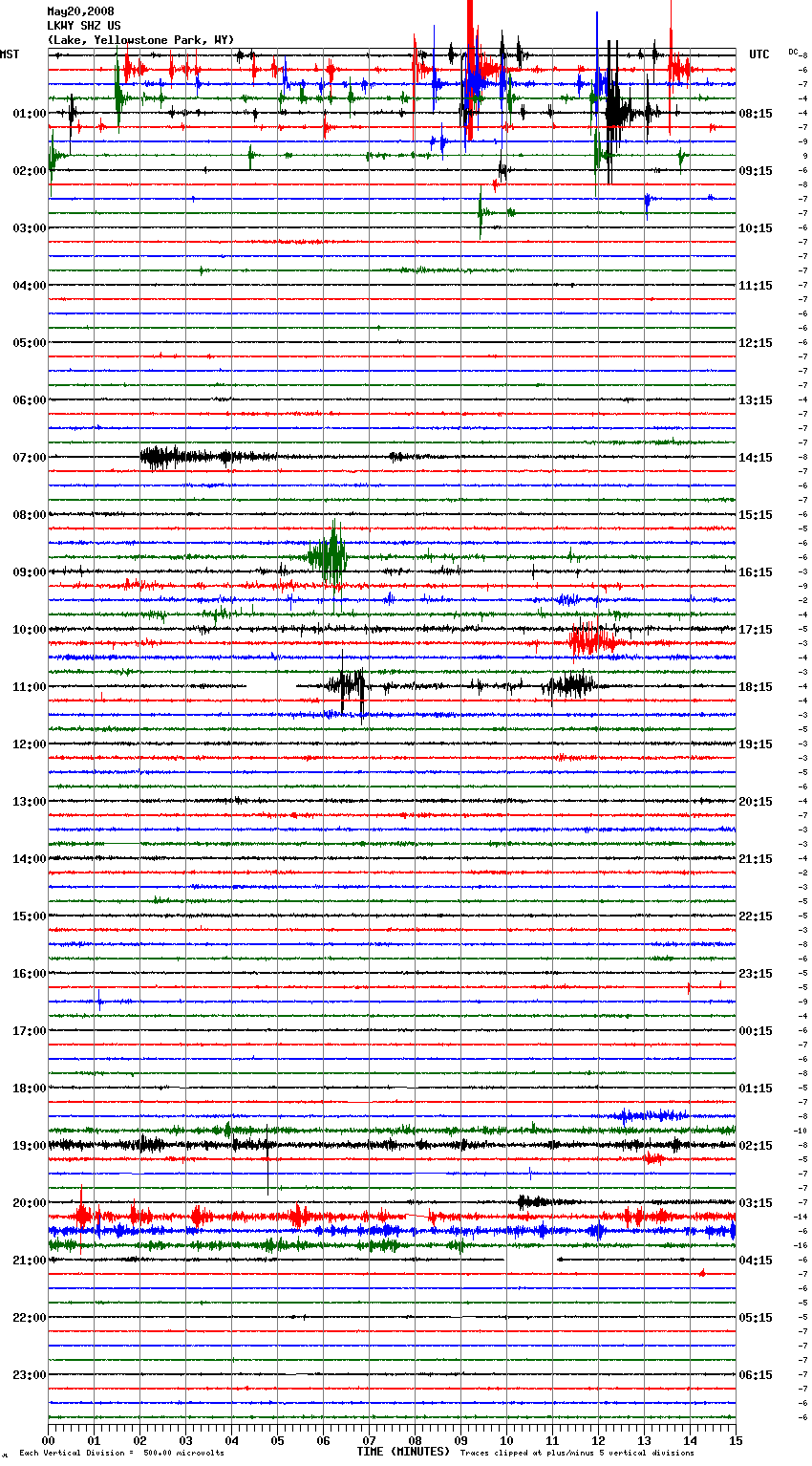812x1466 pixels.
Task: Click the 23:15 UTC time label
Action: 756,974
